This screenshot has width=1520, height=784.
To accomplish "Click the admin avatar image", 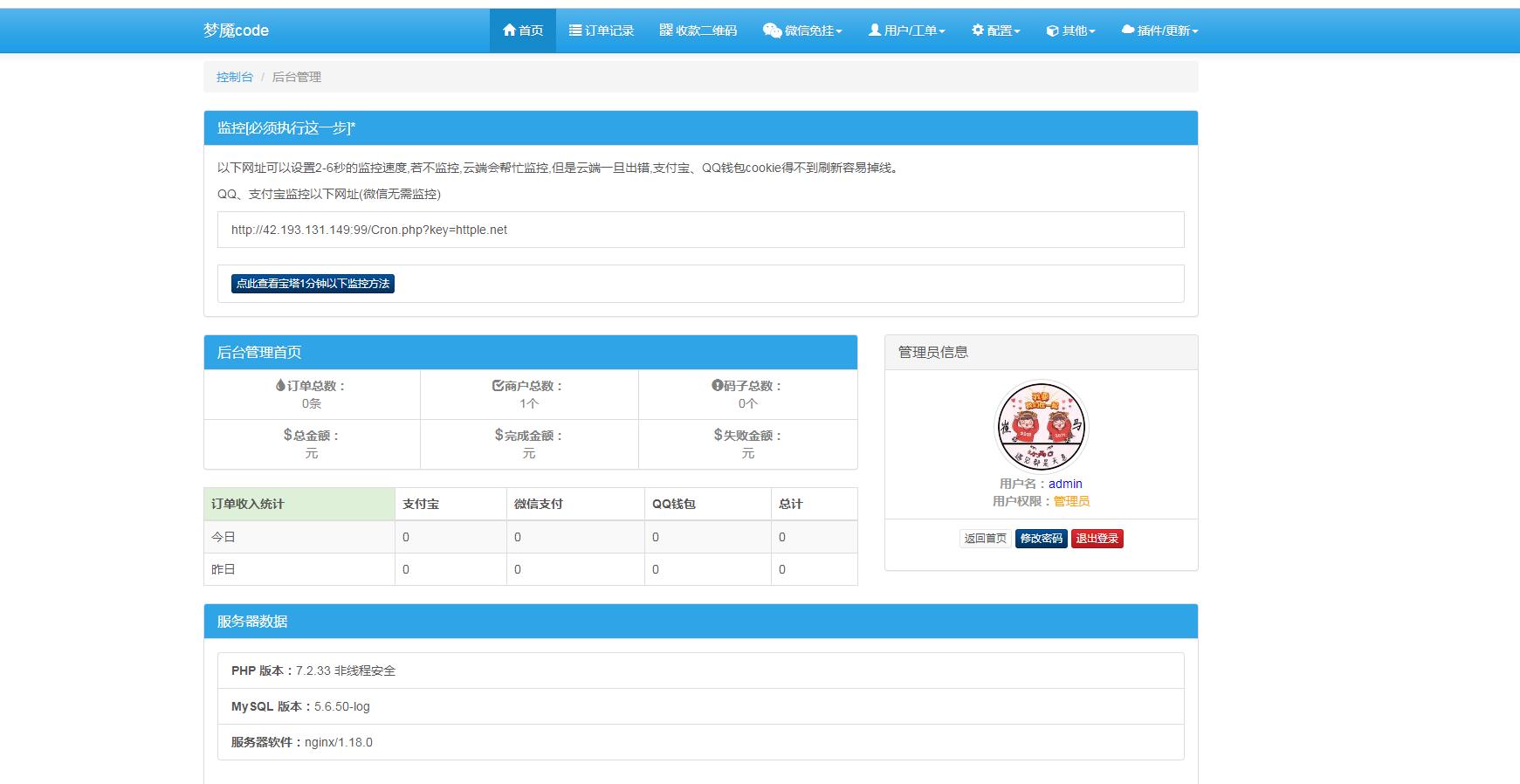I will click(1041, 427).
